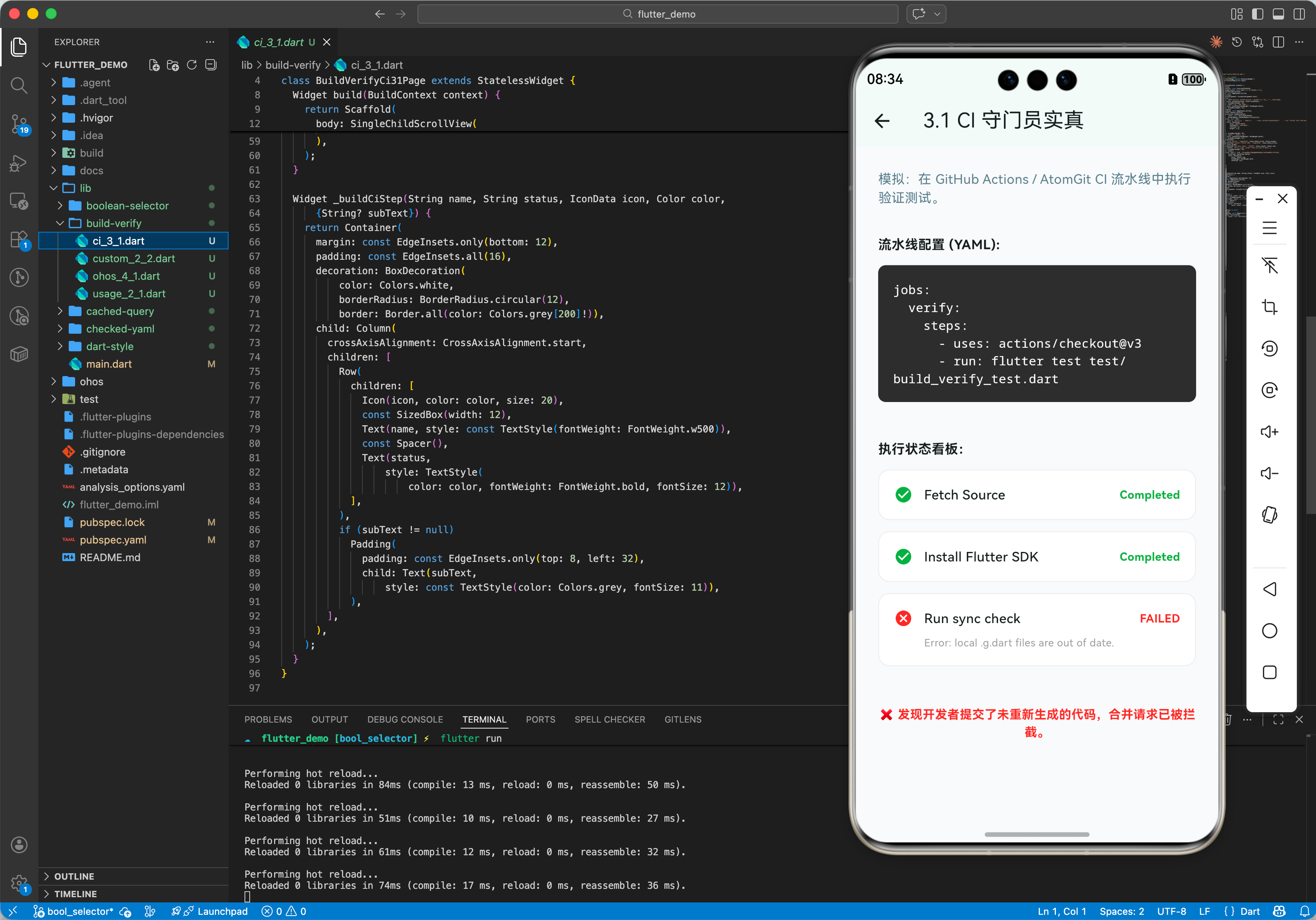Click the bool_selector branch in status bar
This screenshot has height=920, width=1316.
click(x=78, y=911)
